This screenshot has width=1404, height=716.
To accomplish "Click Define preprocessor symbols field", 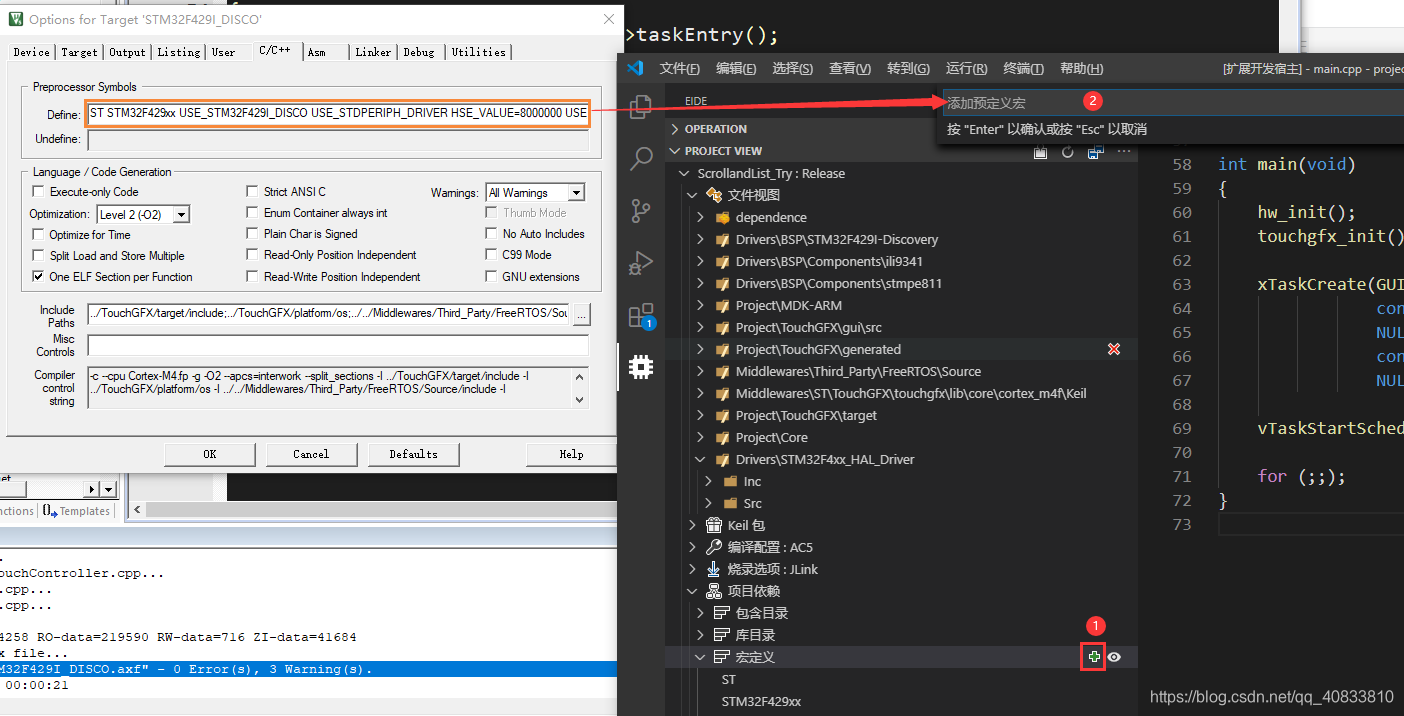I will (338, 113).
